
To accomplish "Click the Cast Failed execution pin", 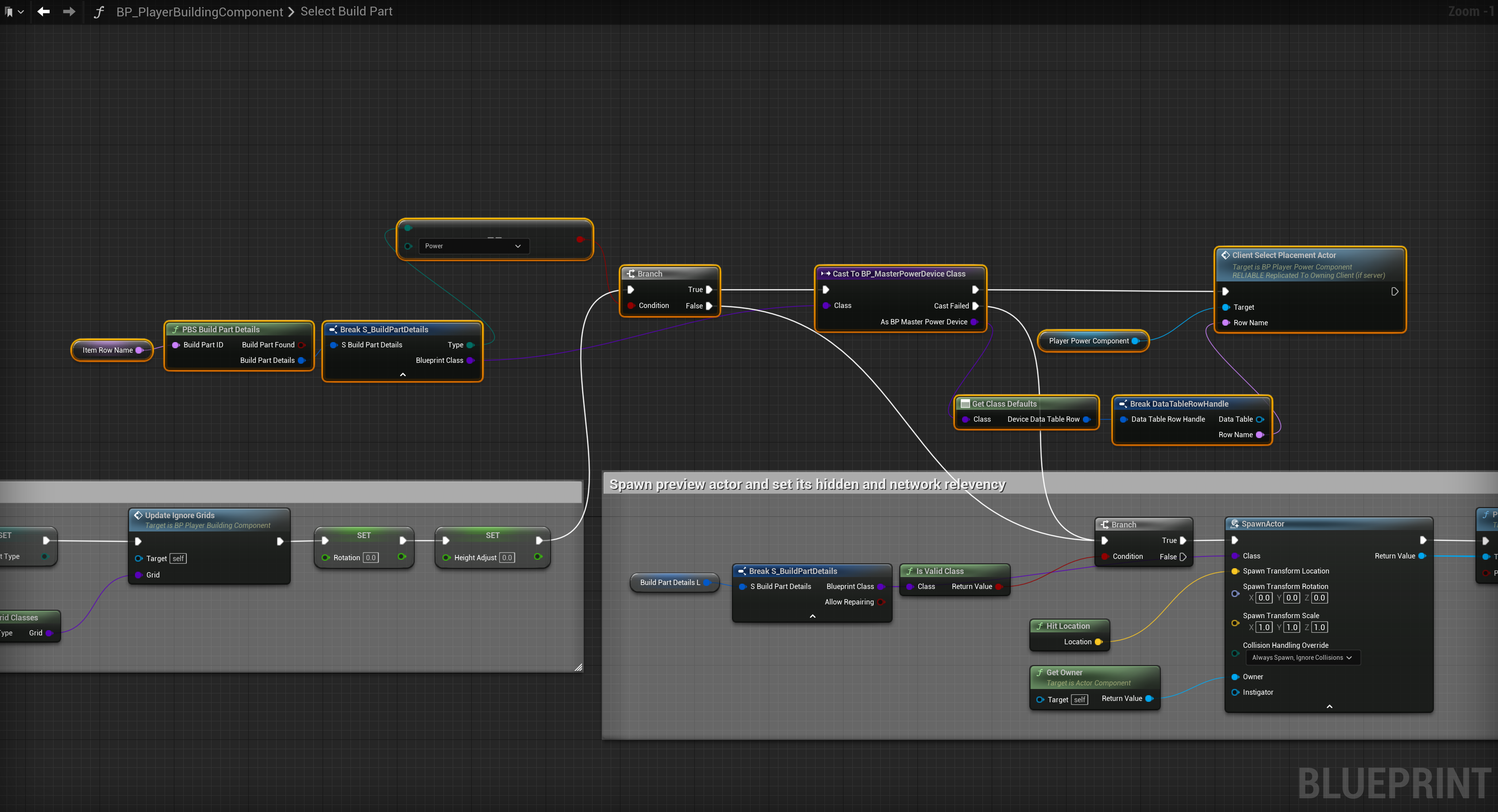I will (x=975, y=306).
